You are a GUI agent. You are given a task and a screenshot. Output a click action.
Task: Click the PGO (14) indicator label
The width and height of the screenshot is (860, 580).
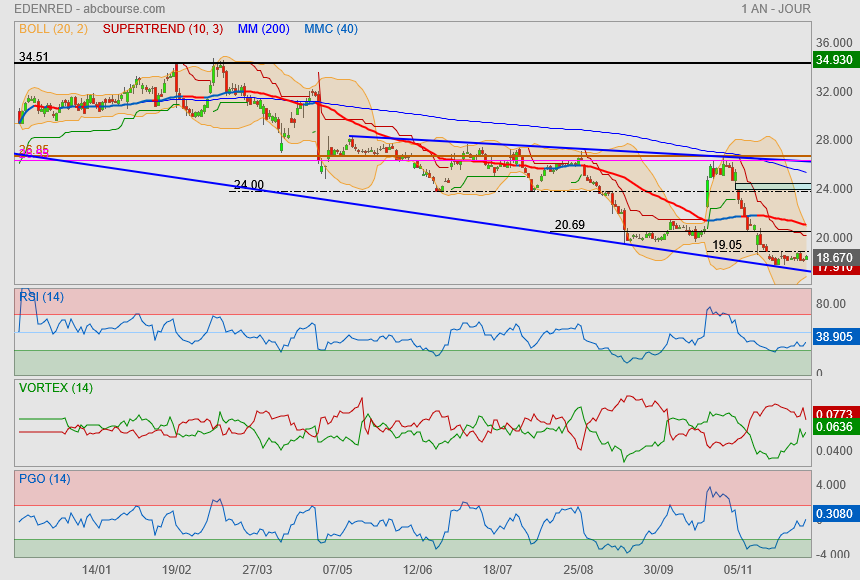click(44, 478)
